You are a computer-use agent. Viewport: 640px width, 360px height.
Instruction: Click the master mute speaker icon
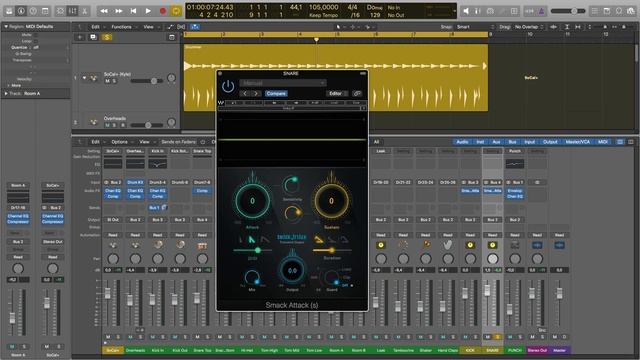[466, 11]
